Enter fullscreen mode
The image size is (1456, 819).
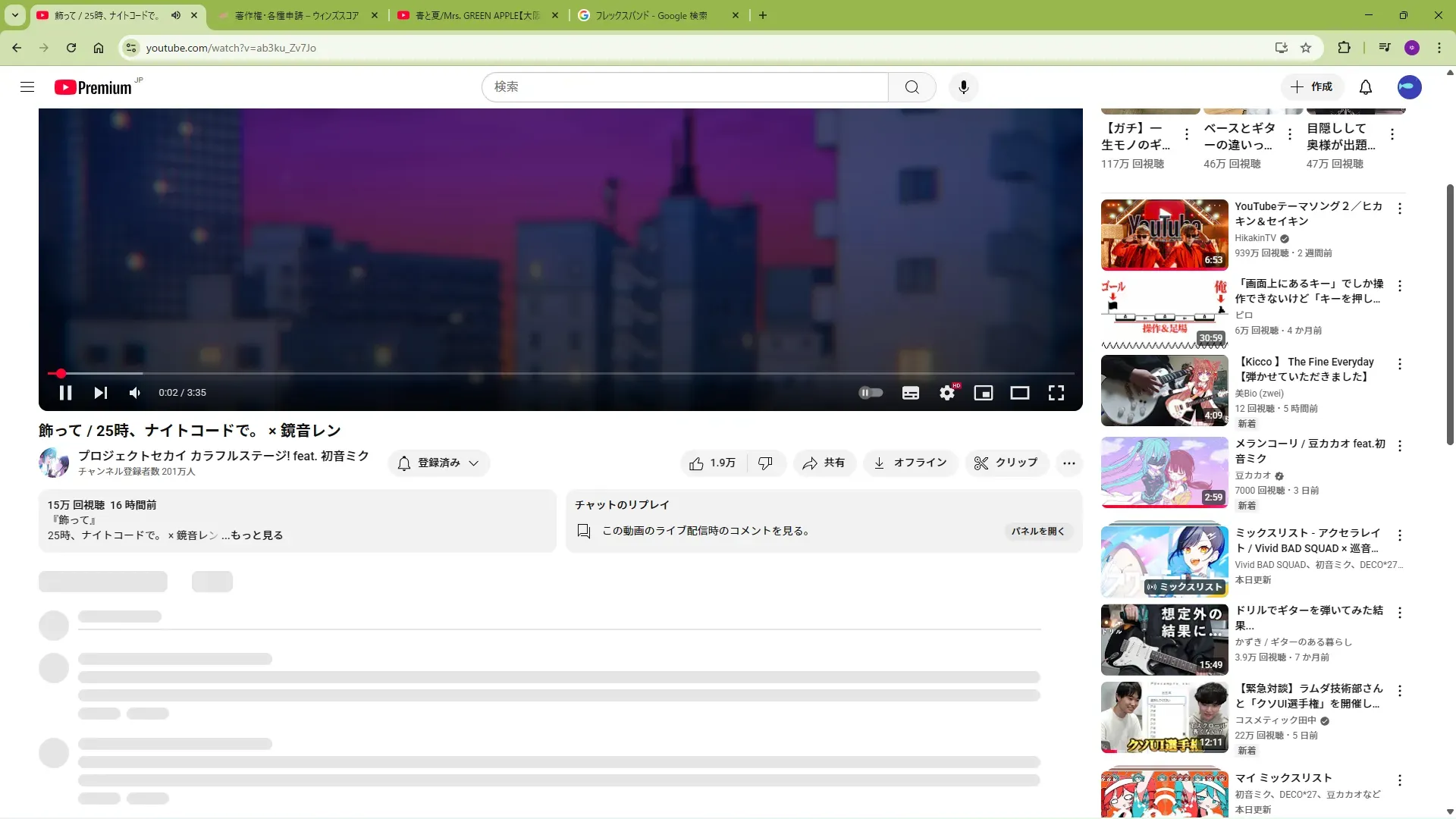1056,393
